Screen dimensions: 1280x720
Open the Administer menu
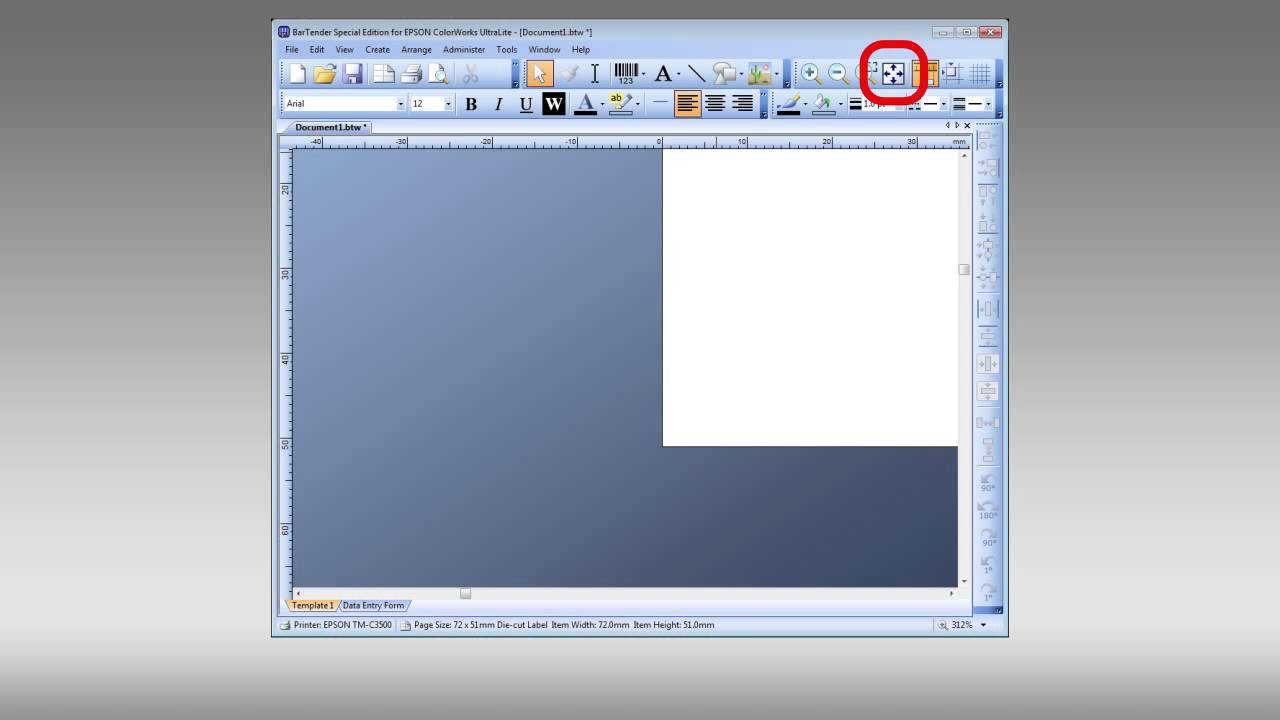[464, 49]
